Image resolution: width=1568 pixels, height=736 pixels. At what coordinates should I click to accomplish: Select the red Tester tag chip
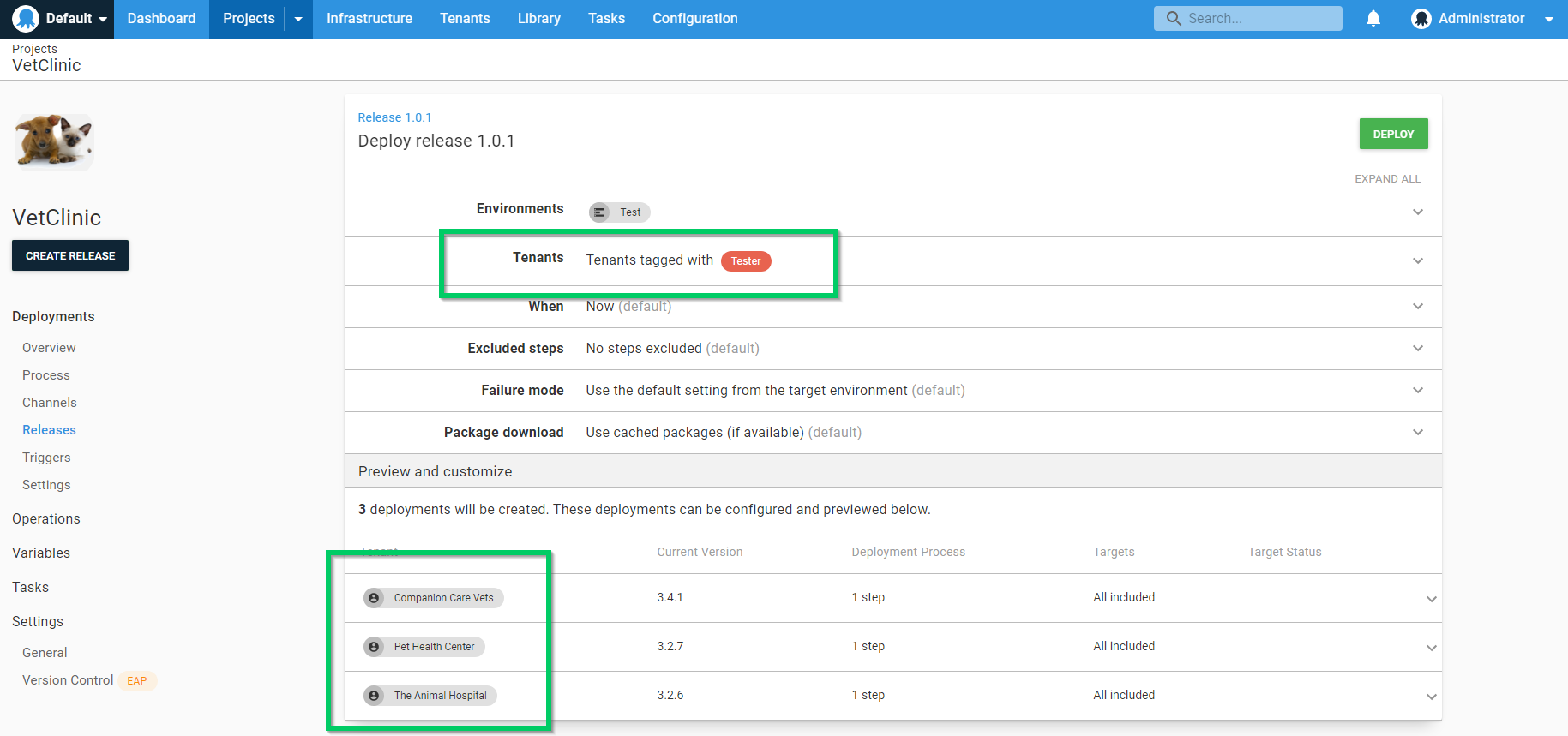(745, 261)
